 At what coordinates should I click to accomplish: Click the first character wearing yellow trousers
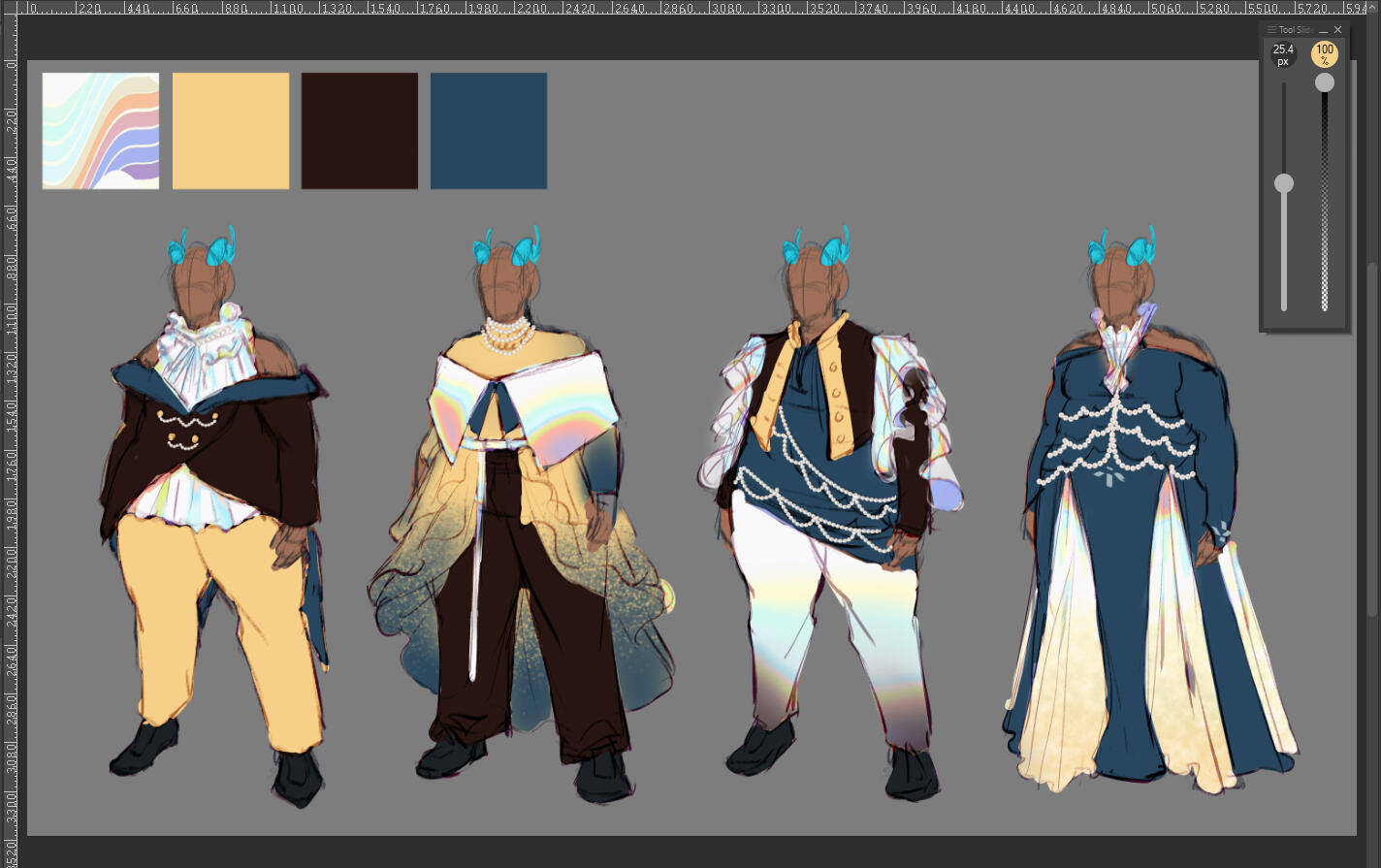(213, 514)
